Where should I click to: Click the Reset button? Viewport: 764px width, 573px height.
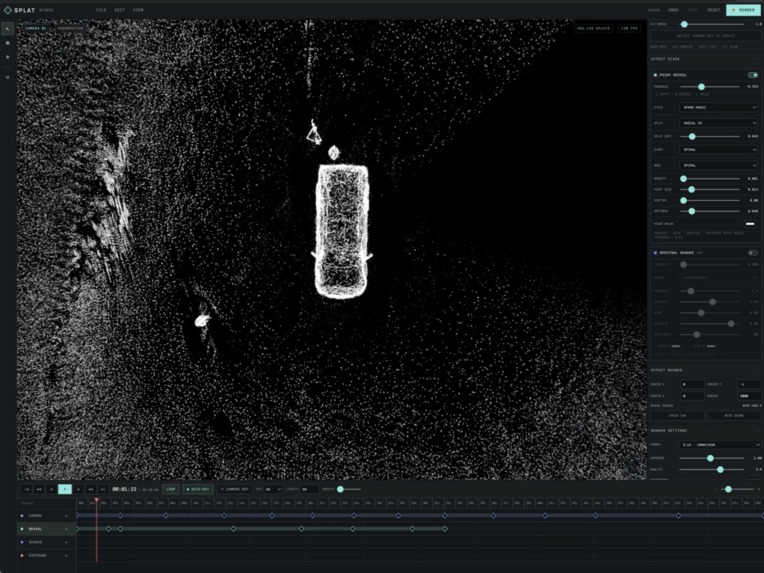coord(714,10)
